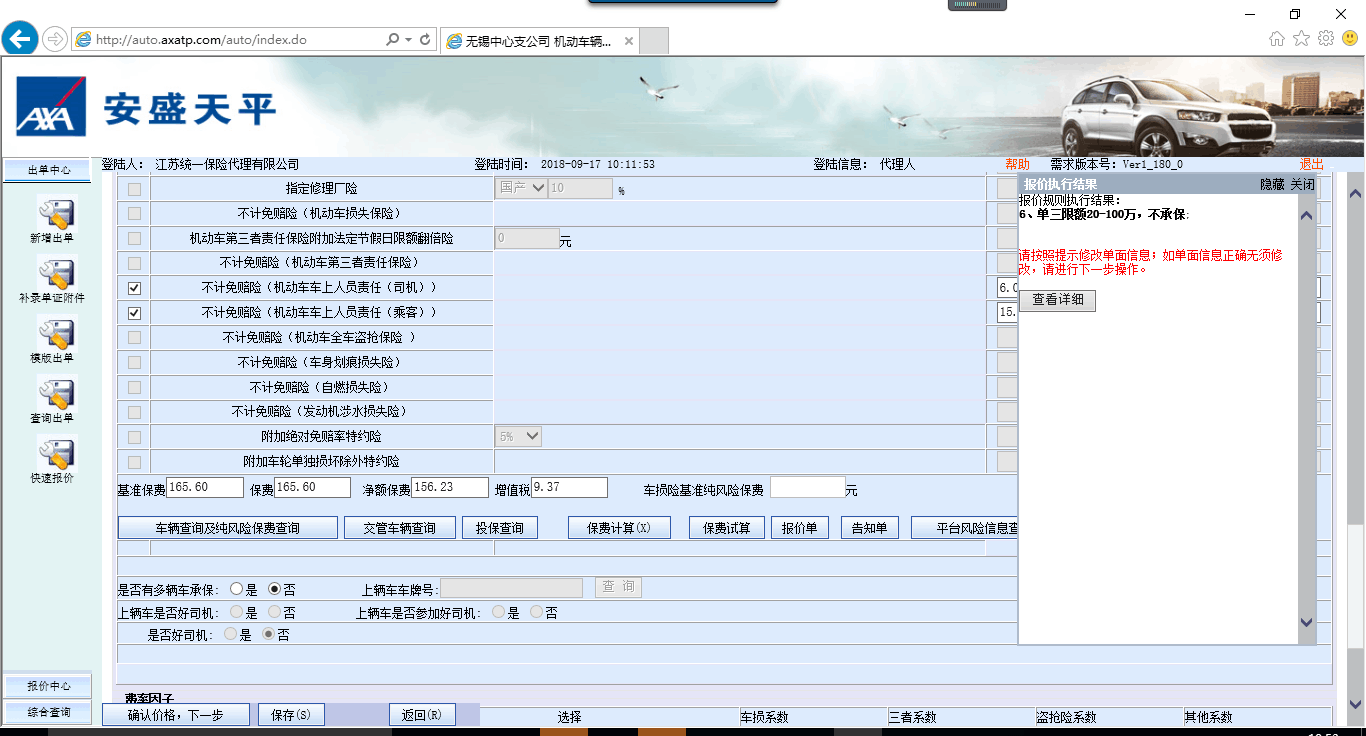Viewport: 1366px width, 736px height.
Task: Click the browser back arrow button
Action: pos(20,39)
